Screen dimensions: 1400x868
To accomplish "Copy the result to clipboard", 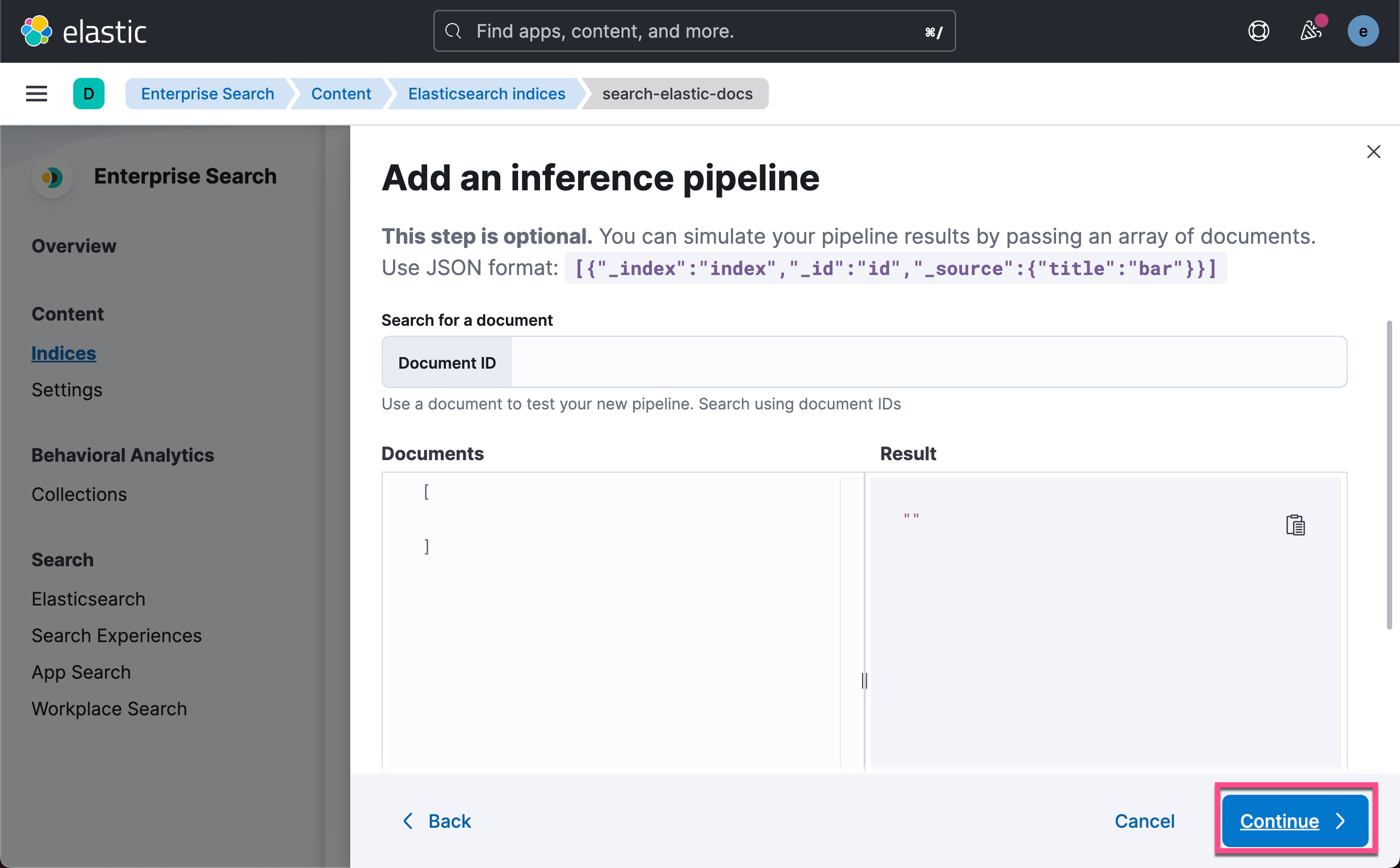I will (1295, 524).
